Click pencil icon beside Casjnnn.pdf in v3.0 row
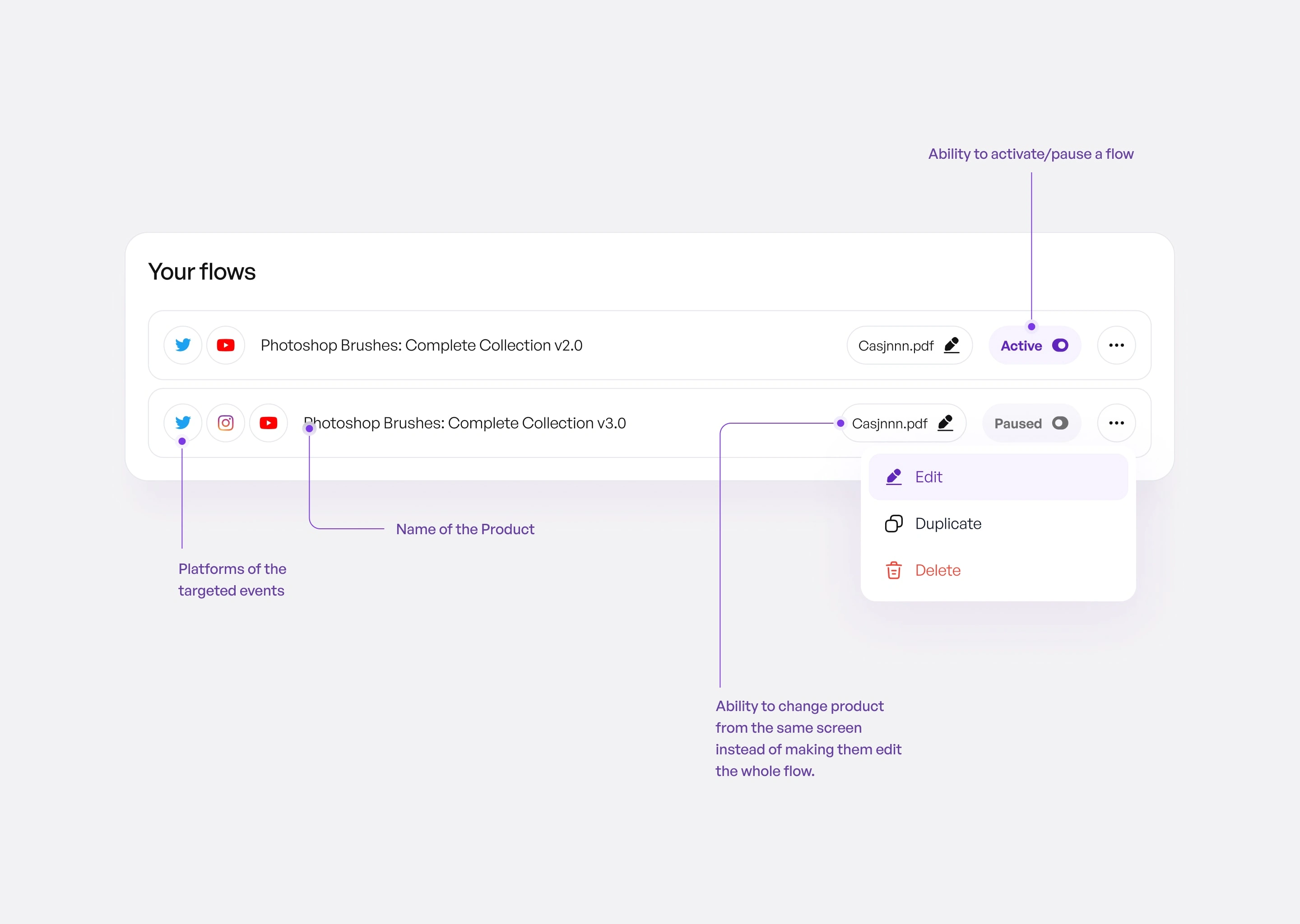This screenshot has width=1300, height=924. click(x=945, y=423)
